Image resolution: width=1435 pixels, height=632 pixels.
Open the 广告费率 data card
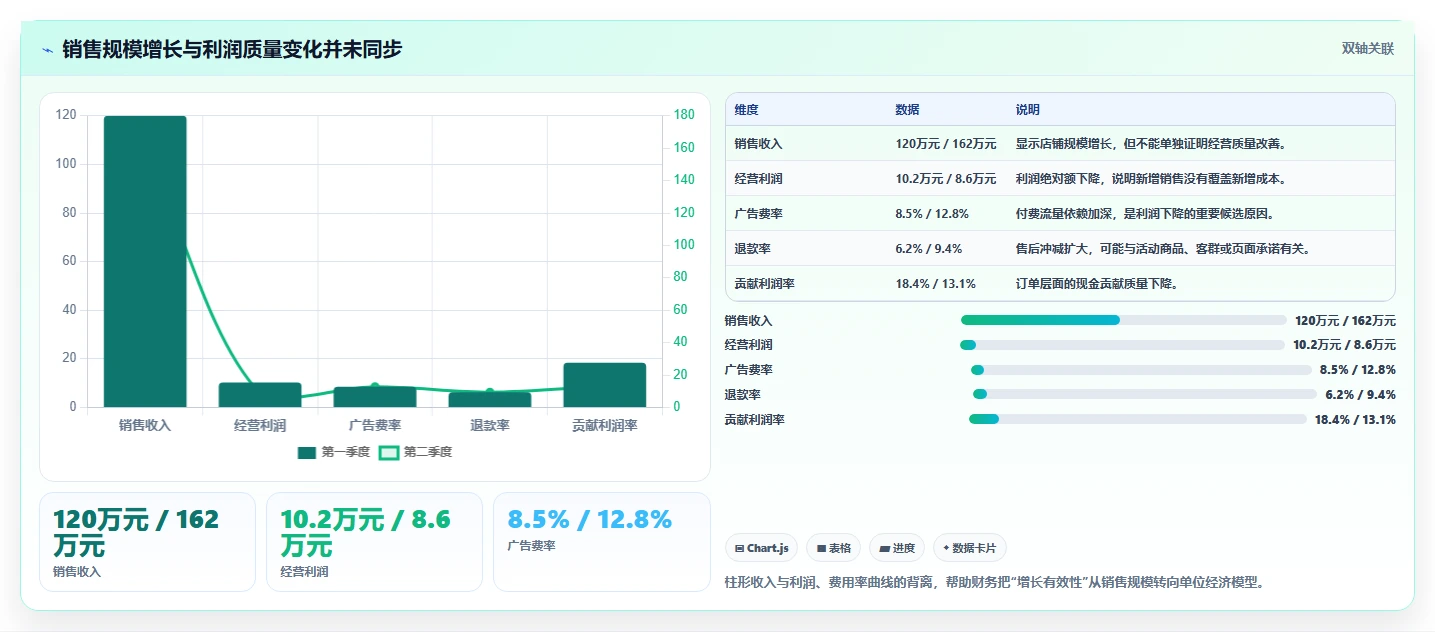click(x=602, y=542)
